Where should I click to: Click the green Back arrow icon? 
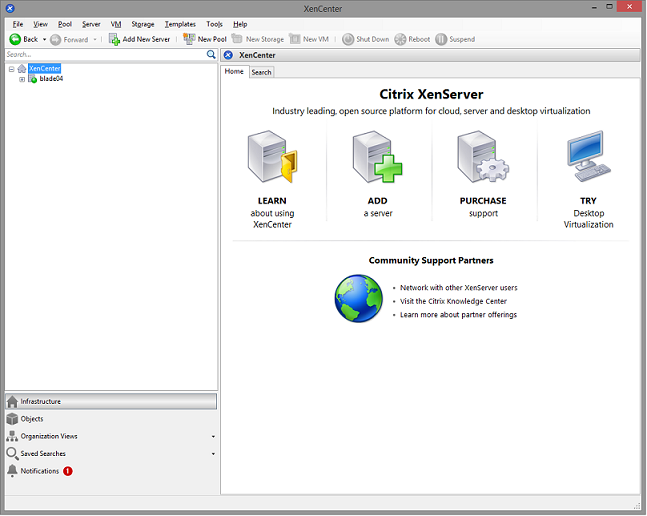point(15,39)
